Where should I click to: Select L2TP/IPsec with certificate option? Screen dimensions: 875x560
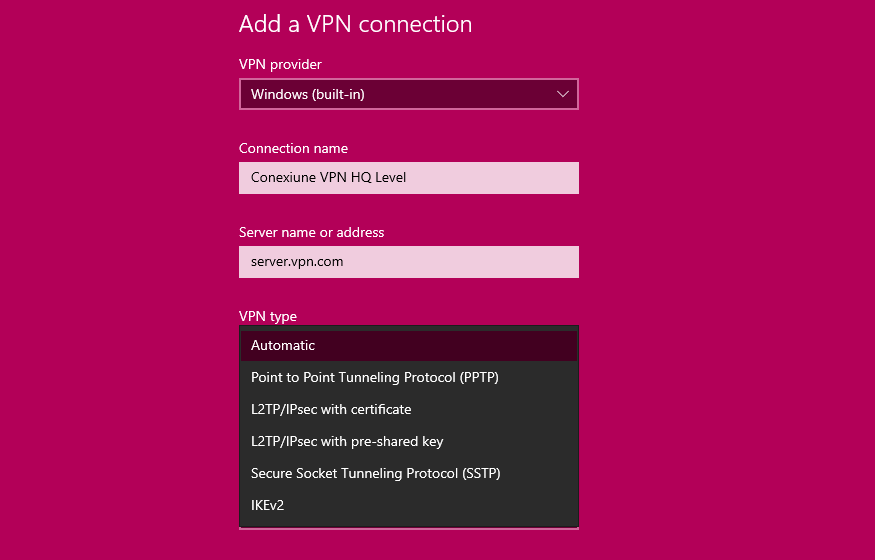click(x=408, y=409)
